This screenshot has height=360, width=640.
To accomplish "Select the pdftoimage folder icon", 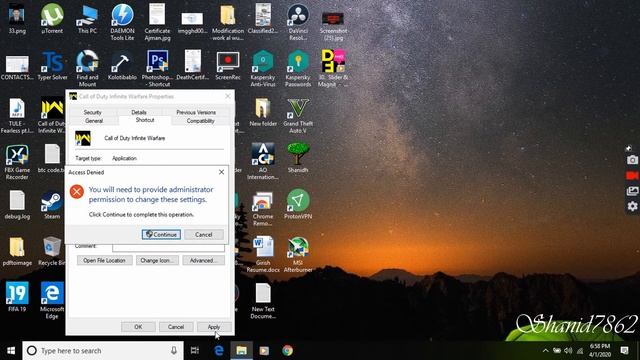I will (17, 251).
